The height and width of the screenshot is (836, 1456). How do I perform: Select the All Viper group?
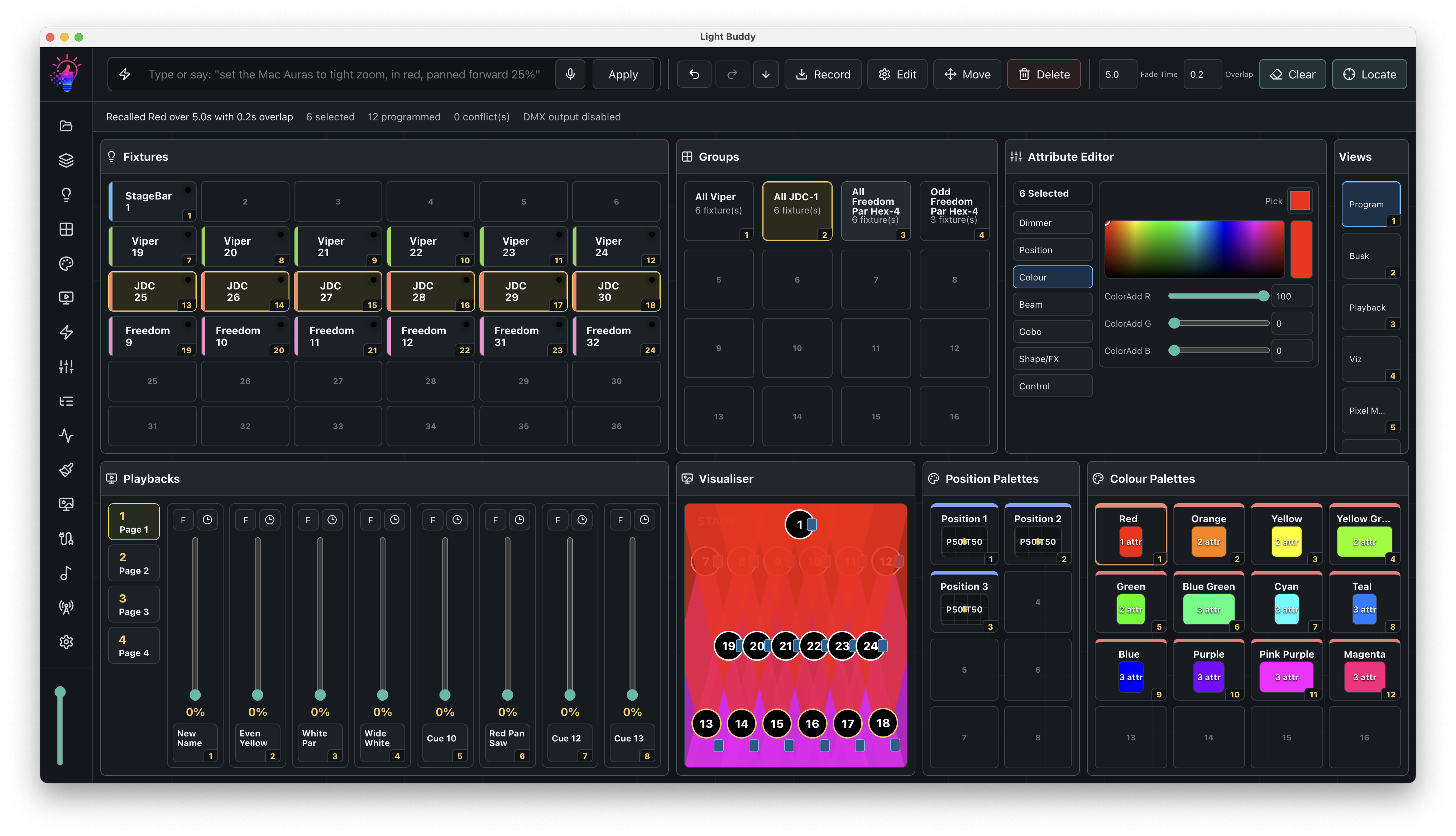[718, 211]
